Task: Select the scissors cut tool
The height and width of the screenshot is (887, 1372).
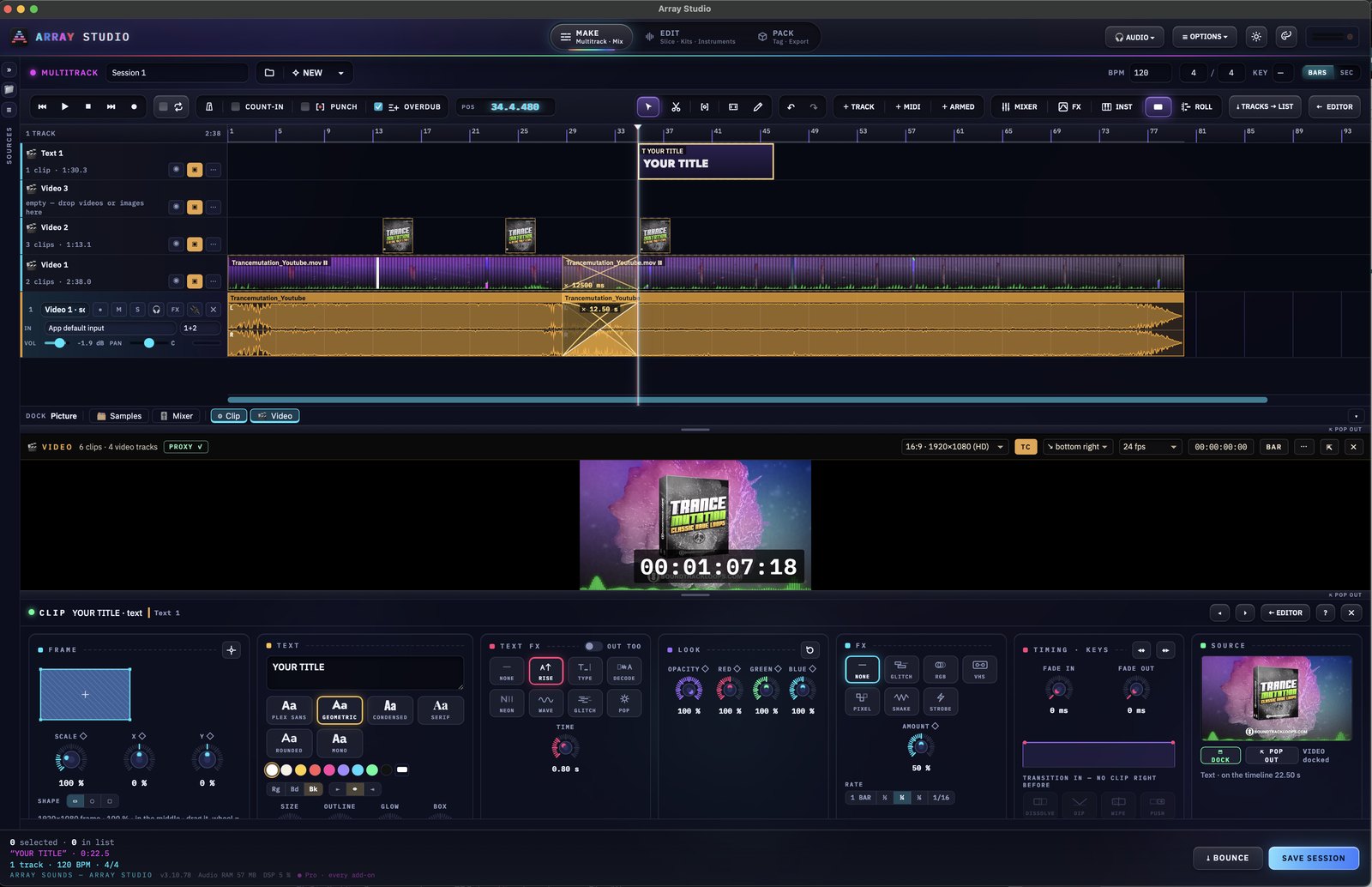Action: (676, 107)
